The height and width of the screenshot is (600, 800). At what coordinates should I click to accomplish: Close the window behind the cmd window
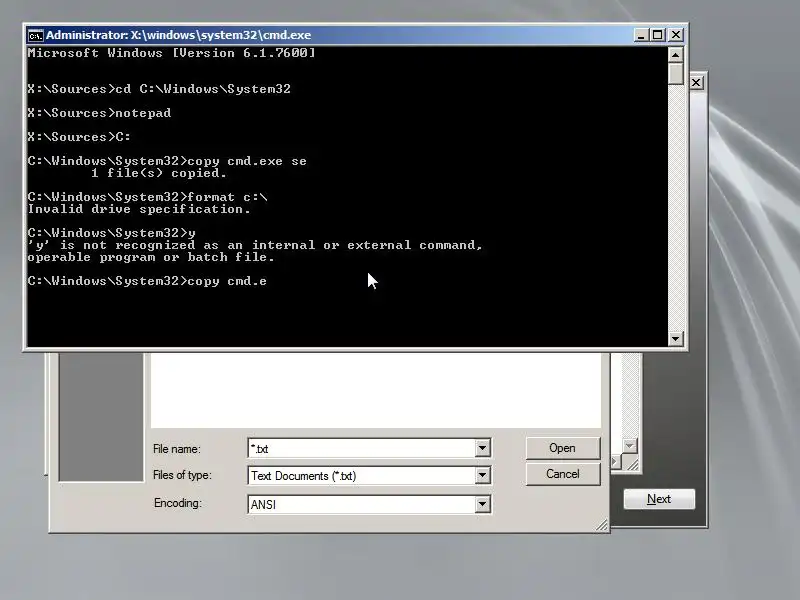(x=696, y=82)
